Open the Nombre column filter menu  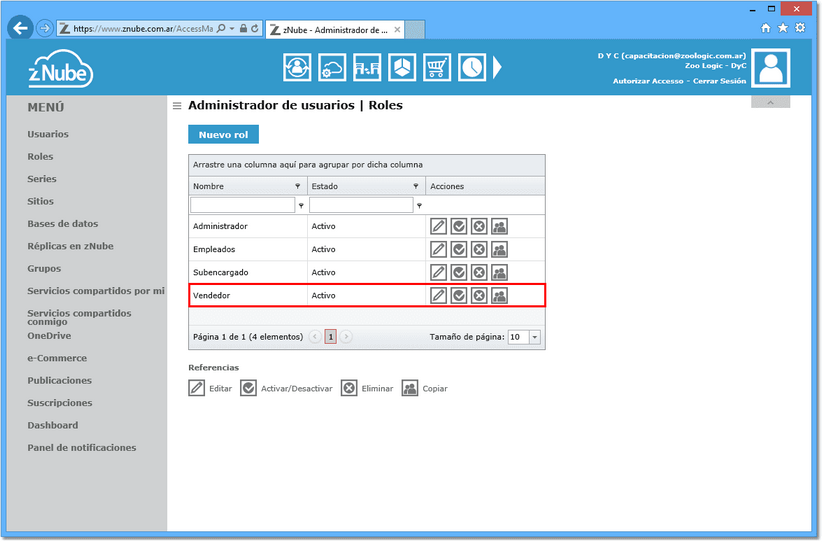point(298,186)
